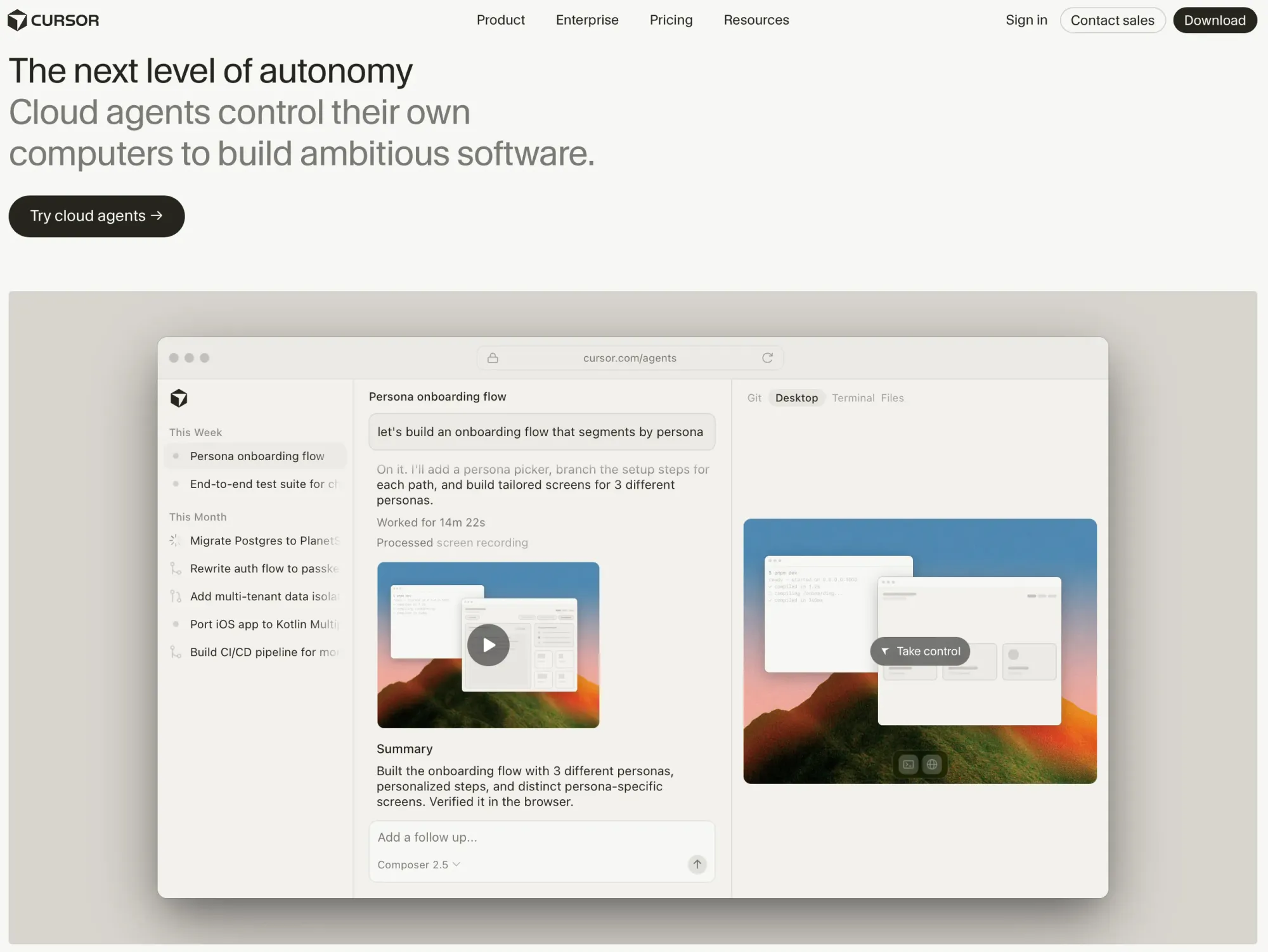Screen dimensions: 1268x952
Task: Click the Try cloud agents button
Action: pos(96,216)
